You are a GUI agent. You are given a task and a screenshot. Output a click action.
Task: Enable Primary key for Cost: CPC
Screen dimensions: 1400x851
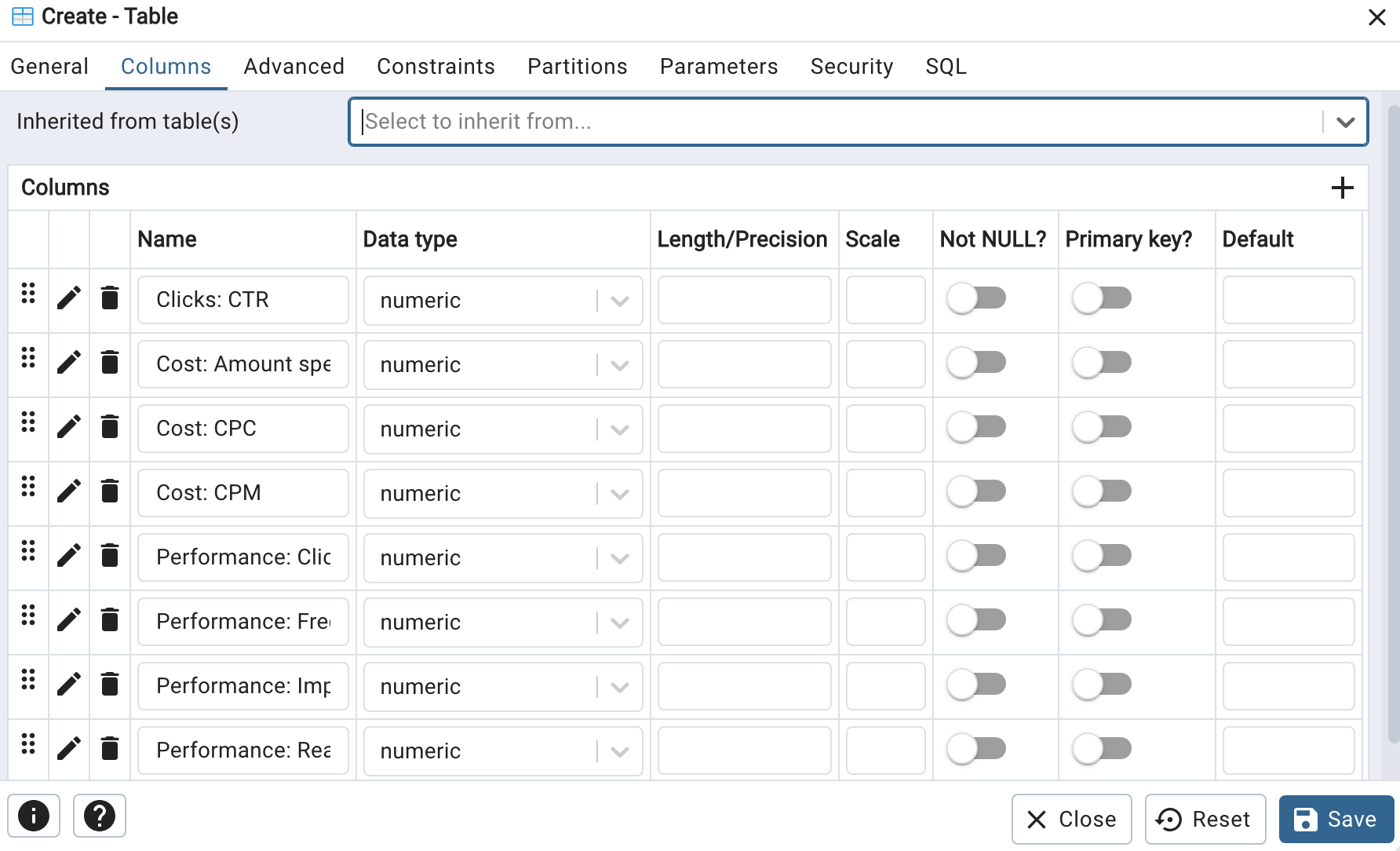coord(1102,427)
